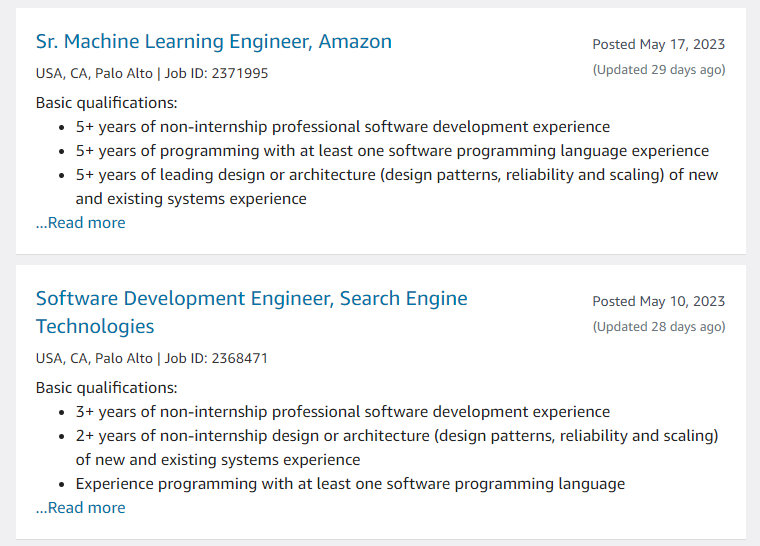Viewport: 760px width, 546px height.
Task: Click '2+ years of non-internship design' bullet
Action: coord(396,436)
